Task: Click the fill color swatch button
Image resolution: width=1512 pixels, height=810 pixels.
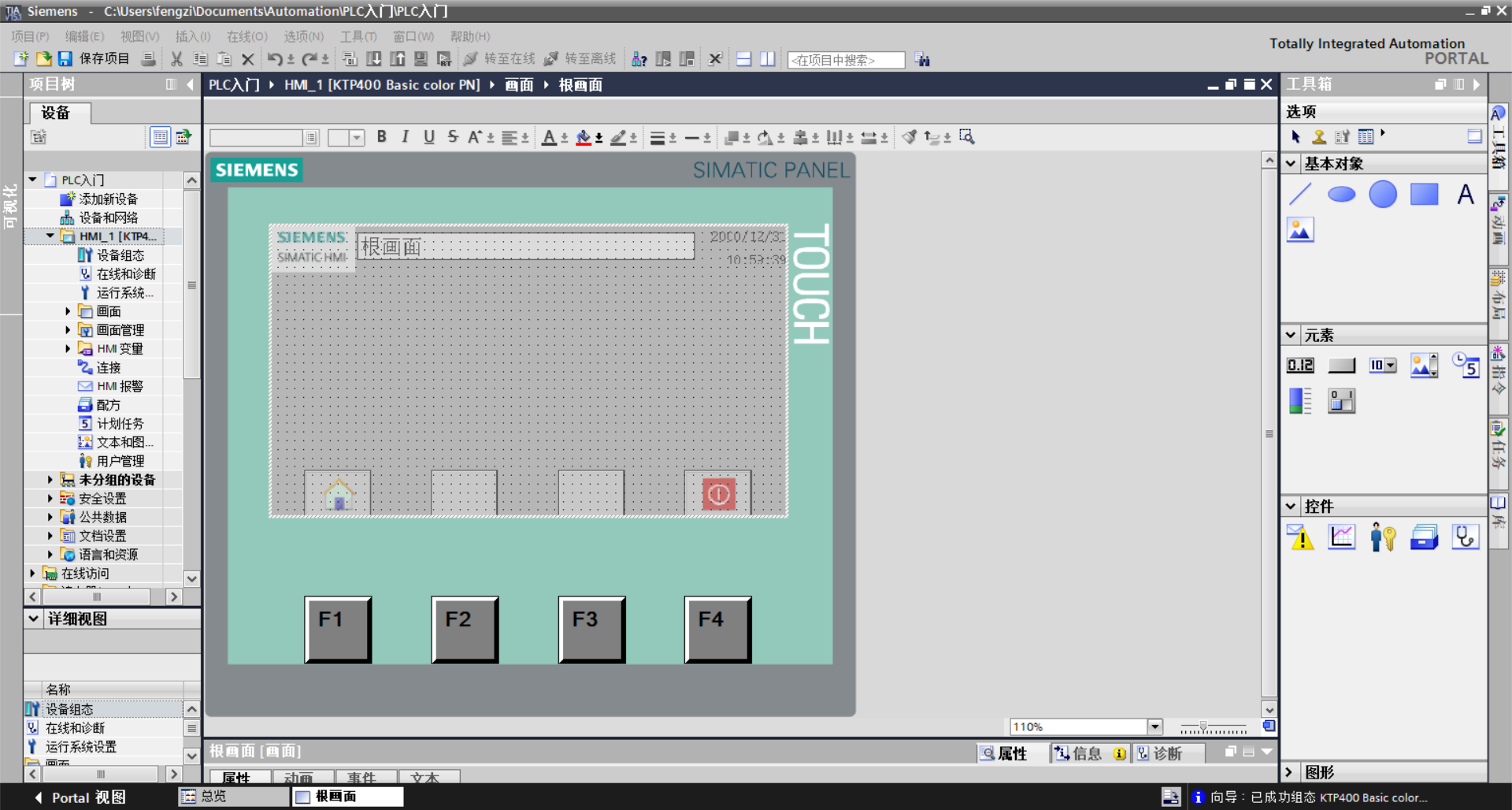Action: pos(584,137)
